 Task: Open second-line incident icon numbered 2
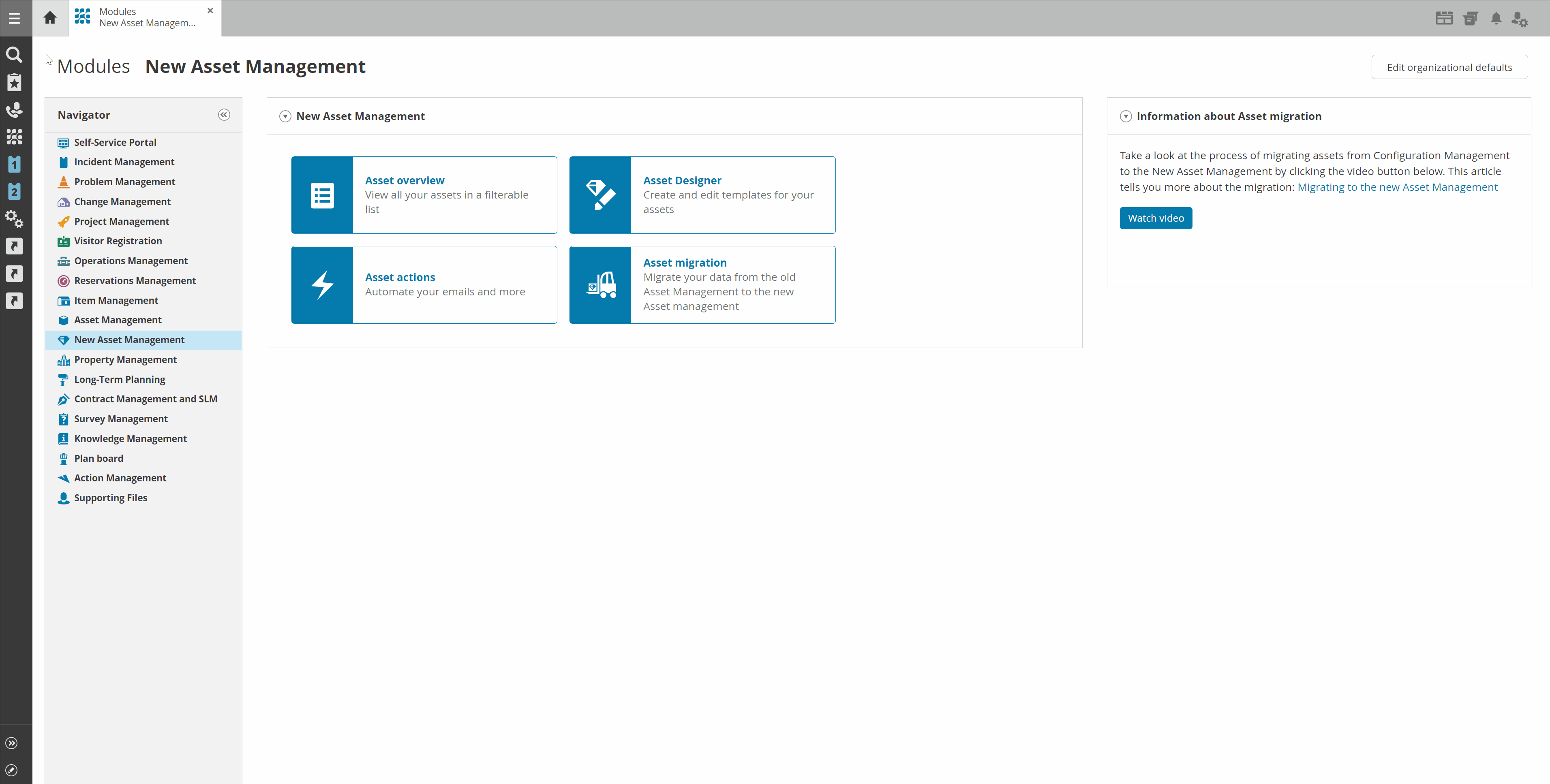(x=15, y=192)
